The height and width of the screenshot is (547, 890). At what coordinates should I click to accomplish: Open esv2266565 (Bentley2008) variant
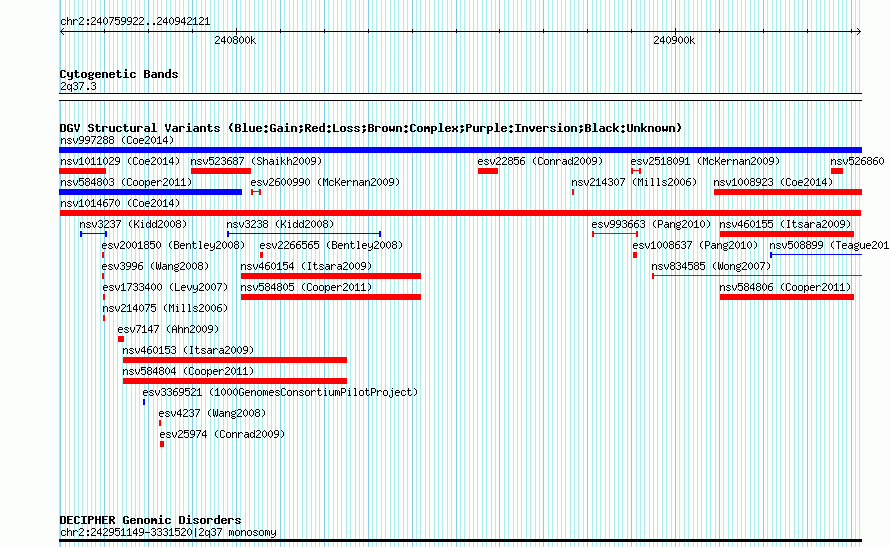pos(331,246)
